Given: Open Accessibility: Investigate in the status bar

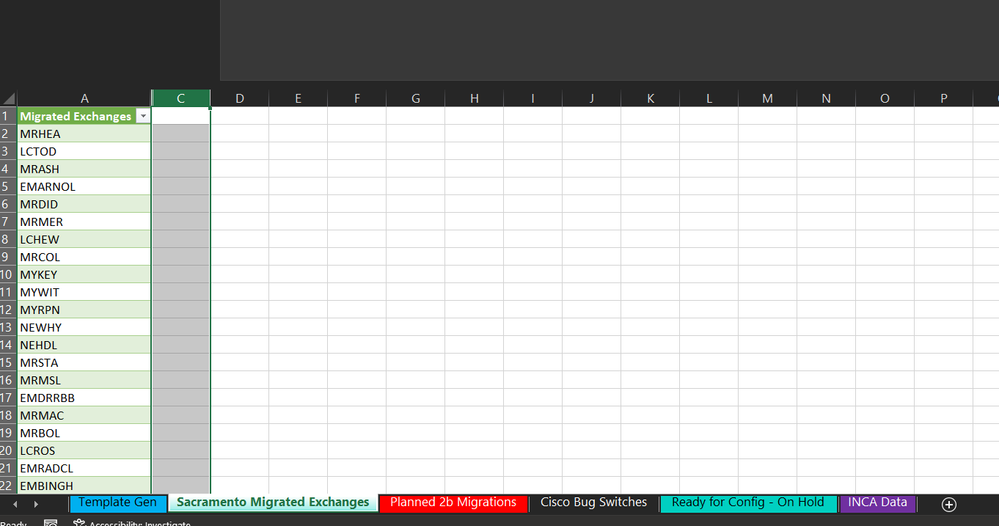Looking at the screenshot, I should pos(132,523).
